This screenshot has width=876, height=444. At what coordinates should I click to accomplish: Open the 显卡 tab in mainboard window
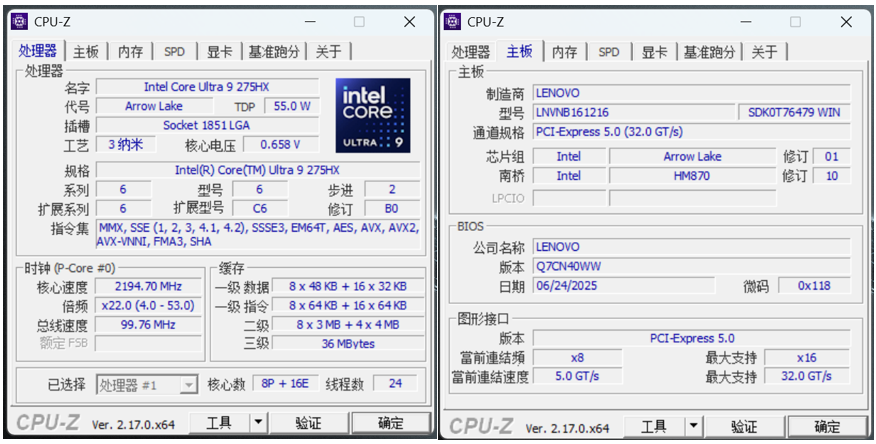click(x=654, y=52)
